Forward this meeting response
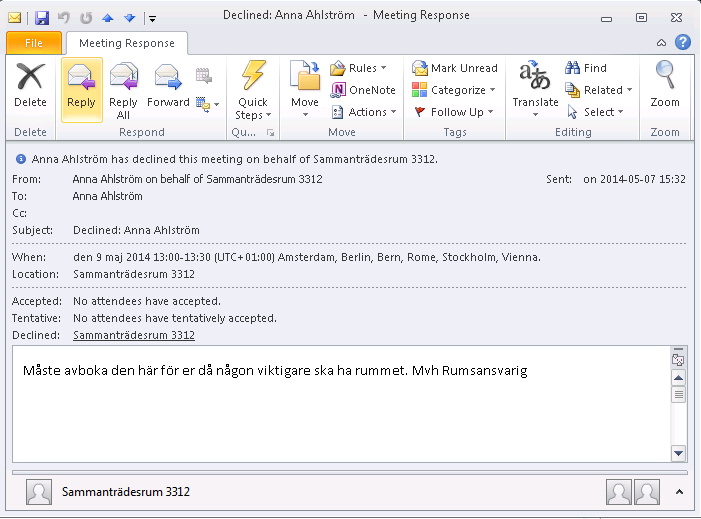 (x=168, y=87)
